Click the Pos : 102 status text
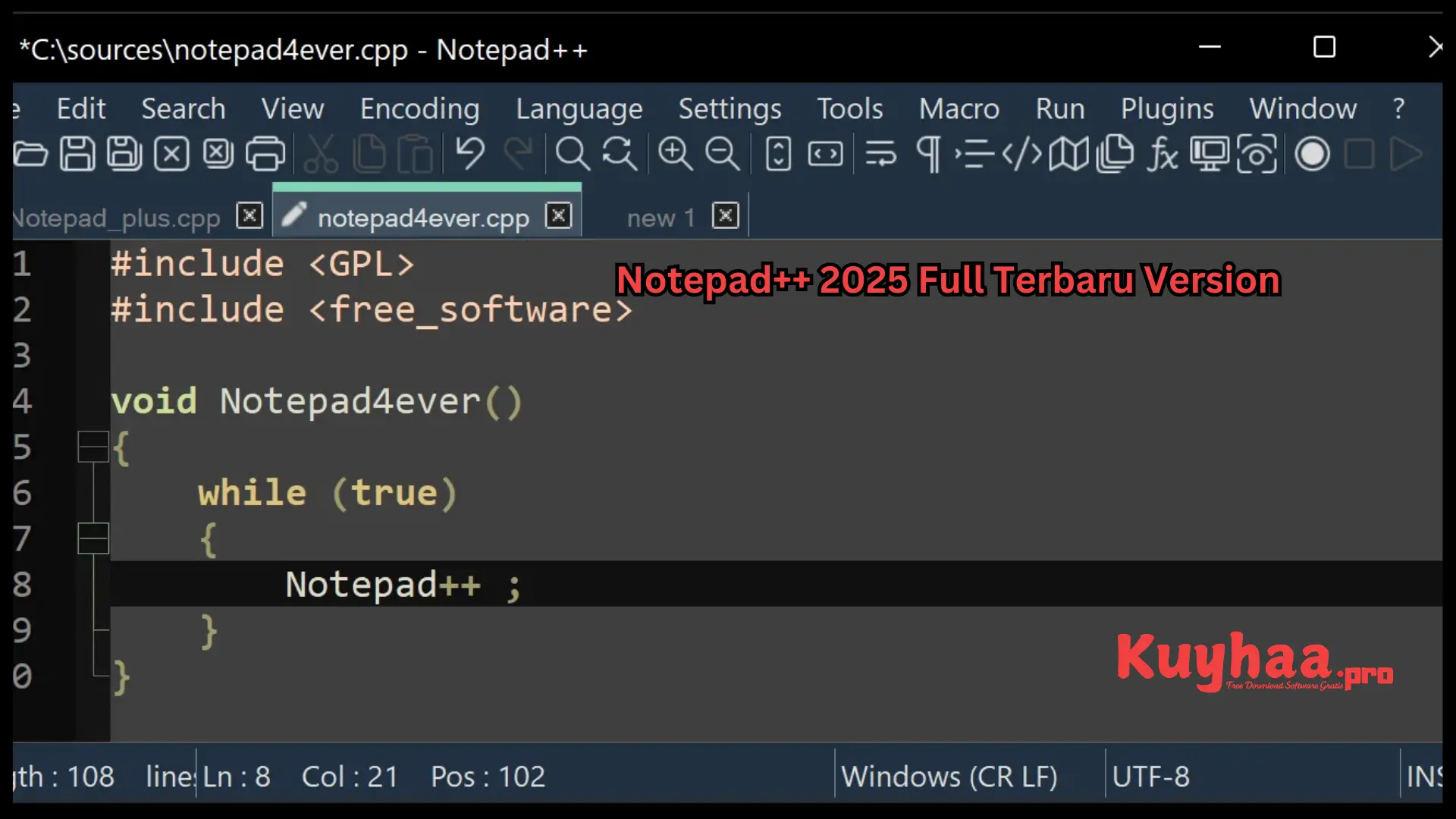This screenshot has width=1456, height=819. [488, 777]
